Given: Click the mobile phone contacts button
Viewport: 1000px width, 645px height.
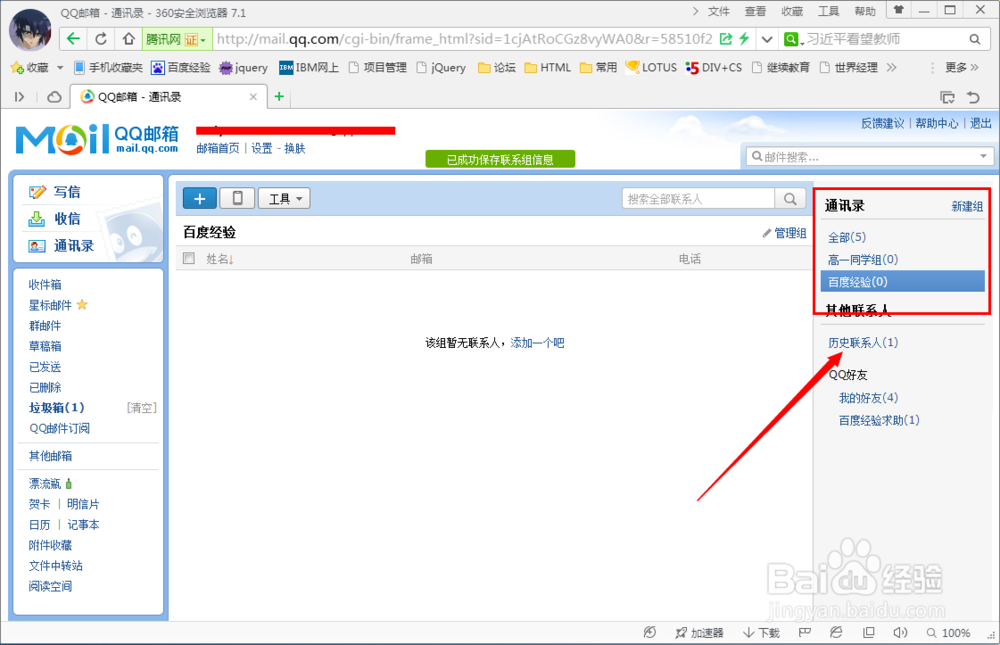Looking at the screenshot, I should click(237, 198).
